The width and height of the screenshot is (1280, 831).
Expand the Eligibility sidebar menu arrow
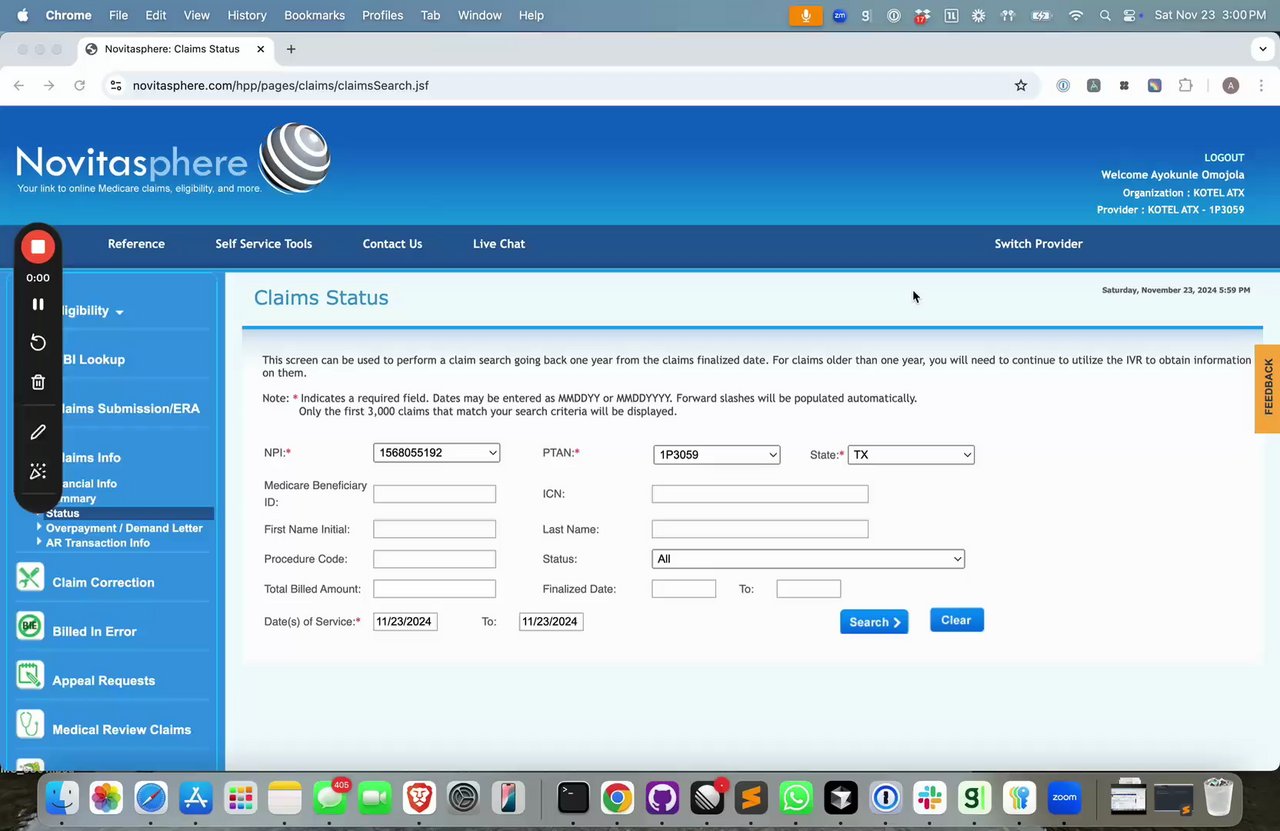(119, 312)
